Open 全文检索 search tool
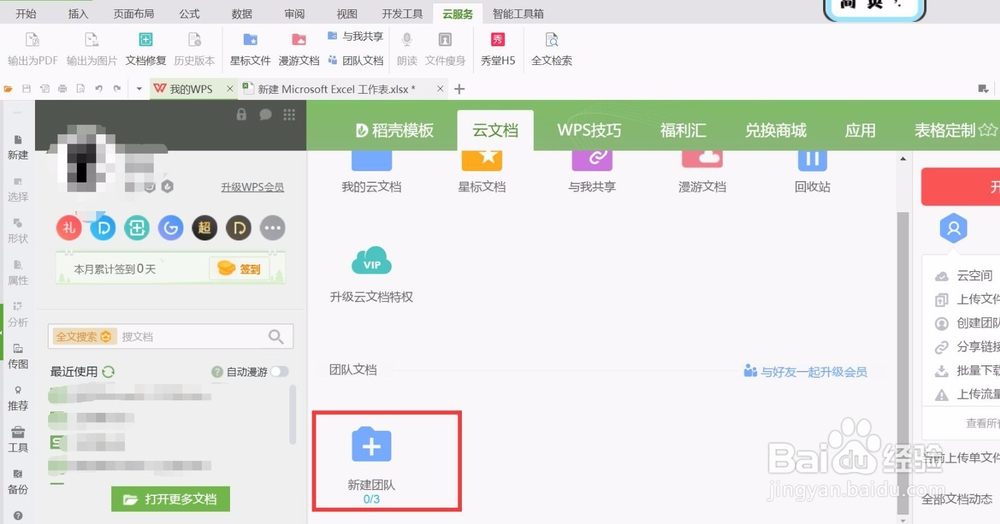The image size is (1000, 524). click(x=552, y=50)
